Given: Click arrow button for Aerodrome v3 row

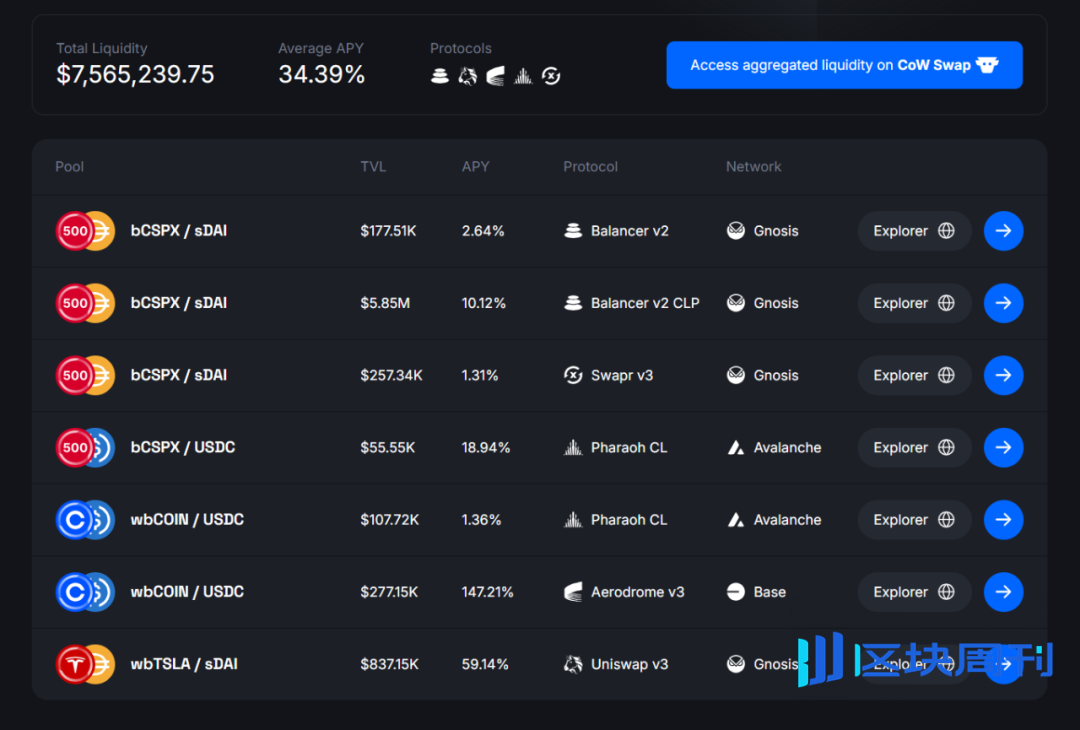Looking at the screenshot, I should 1004,592.
